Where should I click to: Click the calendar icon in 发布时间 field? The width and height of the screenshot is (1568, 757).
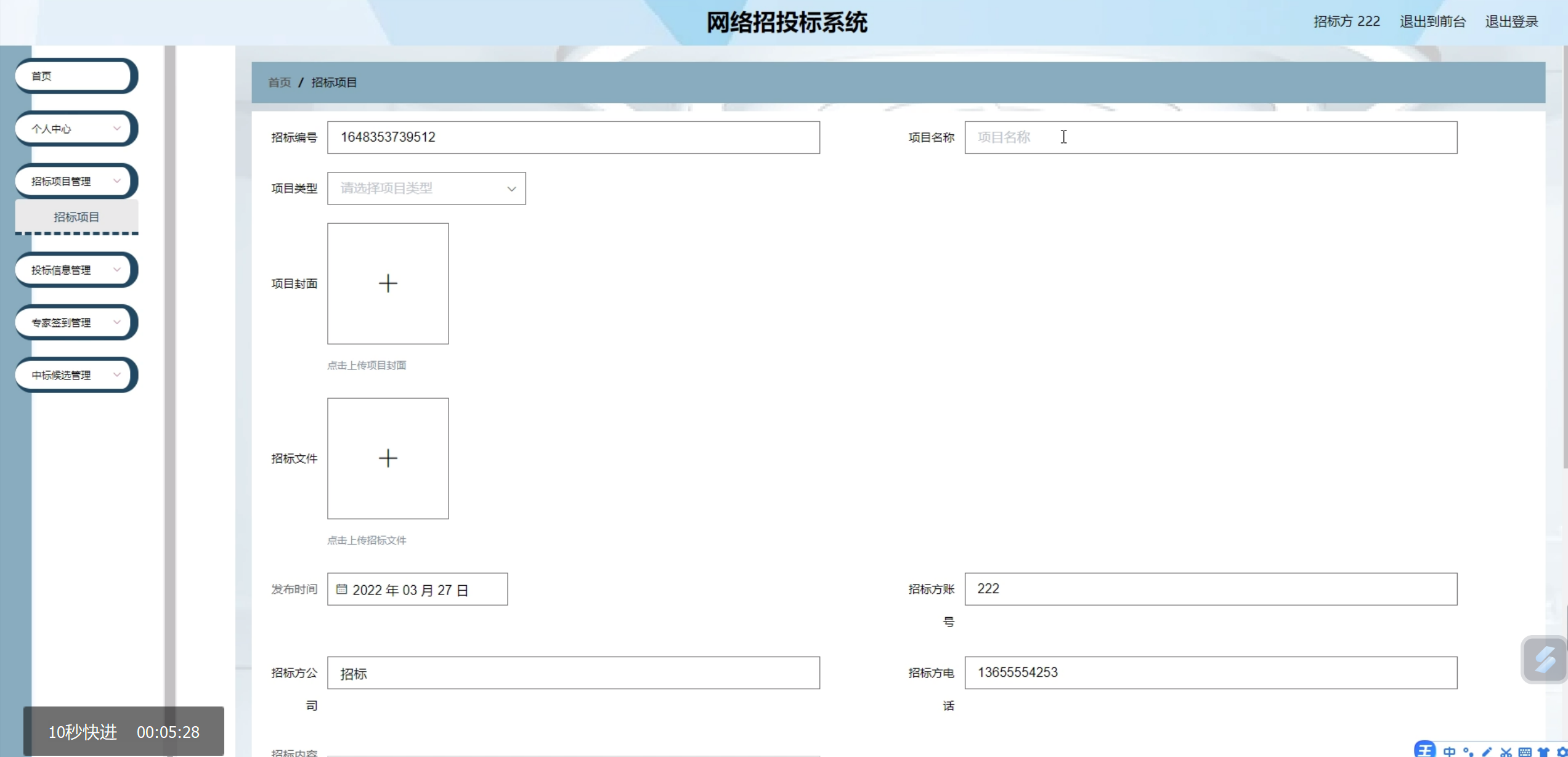tap(341, 589)
